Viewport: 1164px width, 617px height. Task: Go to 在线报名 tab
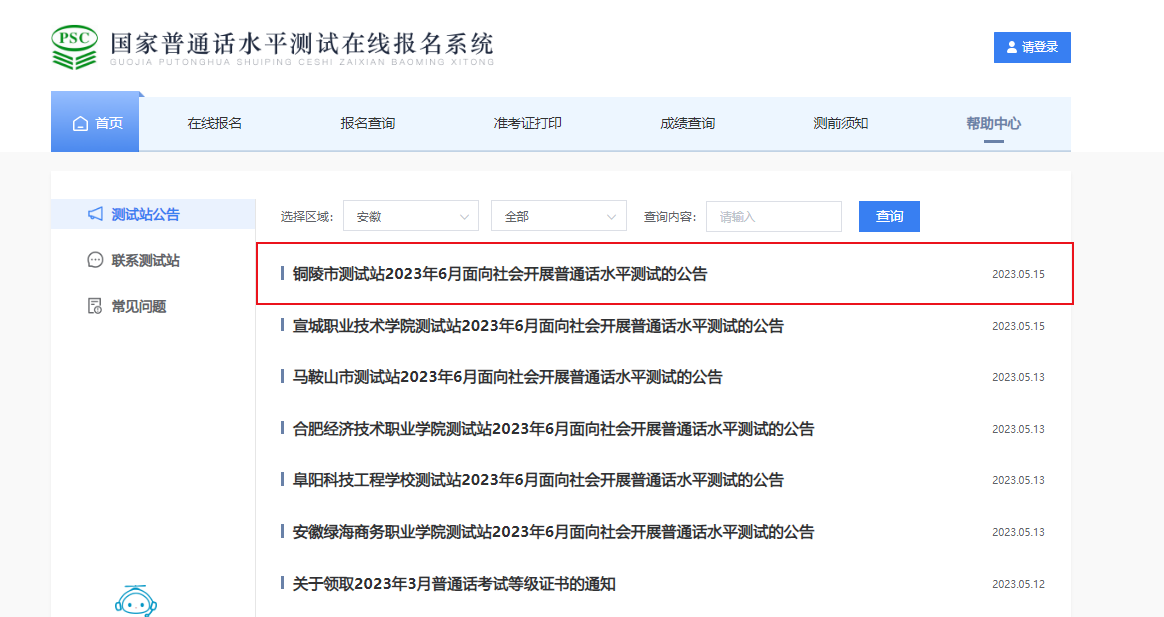(215, 123)
